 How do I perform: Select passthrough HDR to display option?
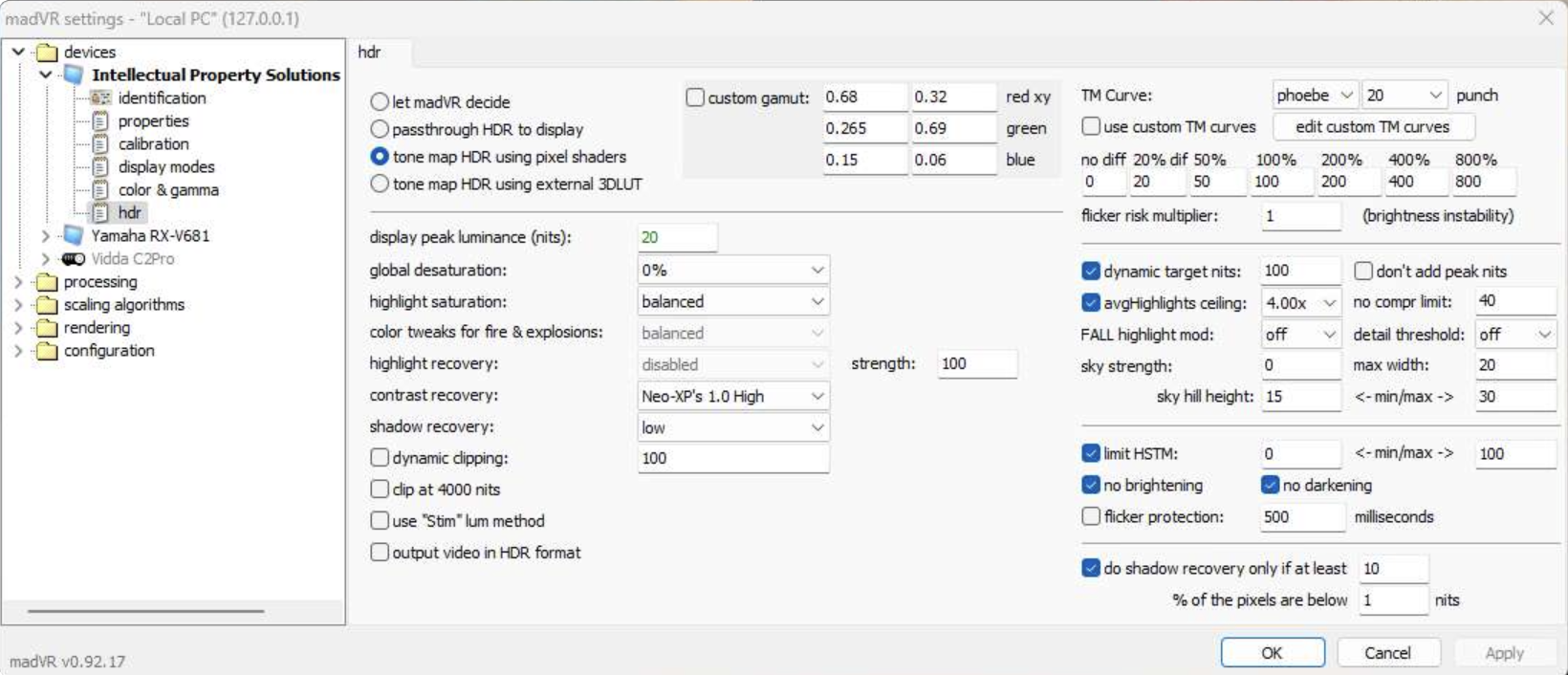[381, 129]
